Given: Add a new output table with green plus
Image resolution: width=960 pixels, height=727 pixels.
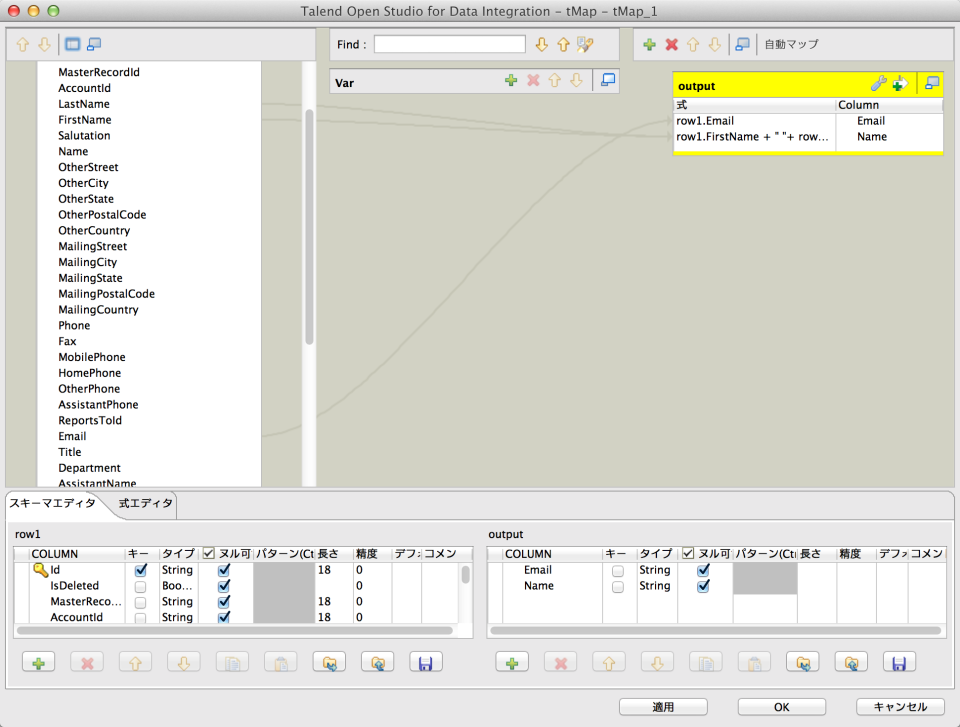Looking at the screenshot, I should tap(649, 45).
